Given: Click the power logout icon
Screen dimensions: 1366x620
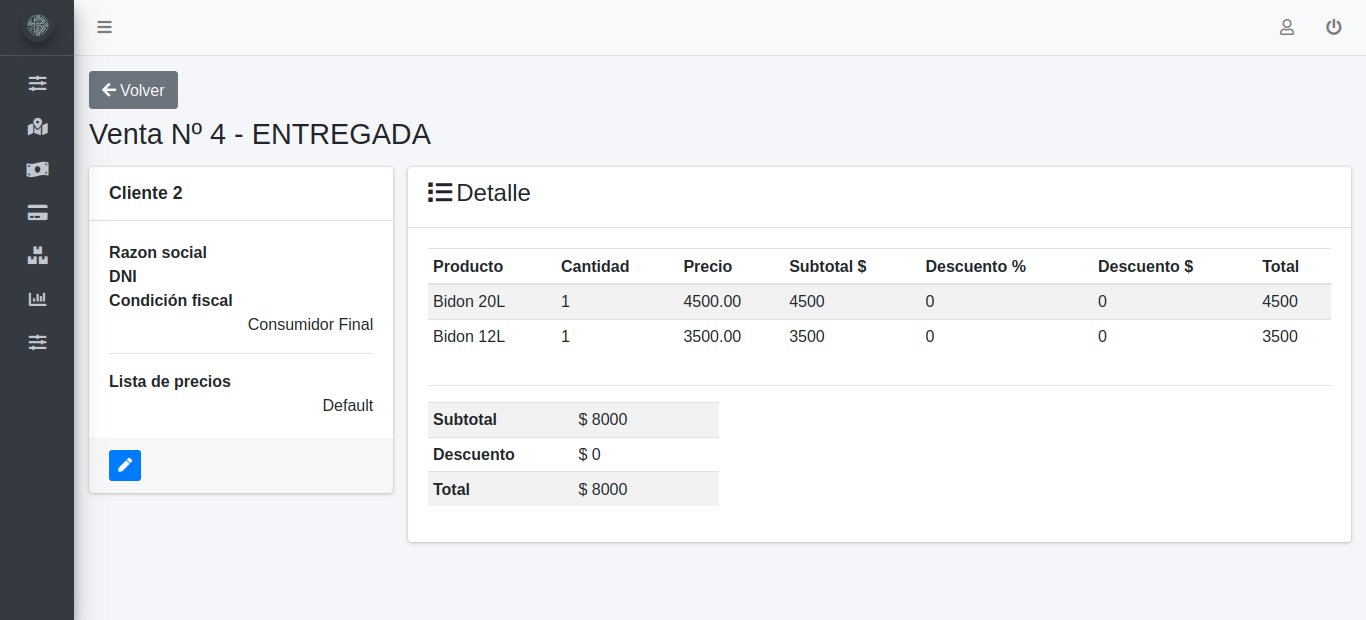Looking at the screenshot, I should pyautogui.click(x=1333, y=27).
